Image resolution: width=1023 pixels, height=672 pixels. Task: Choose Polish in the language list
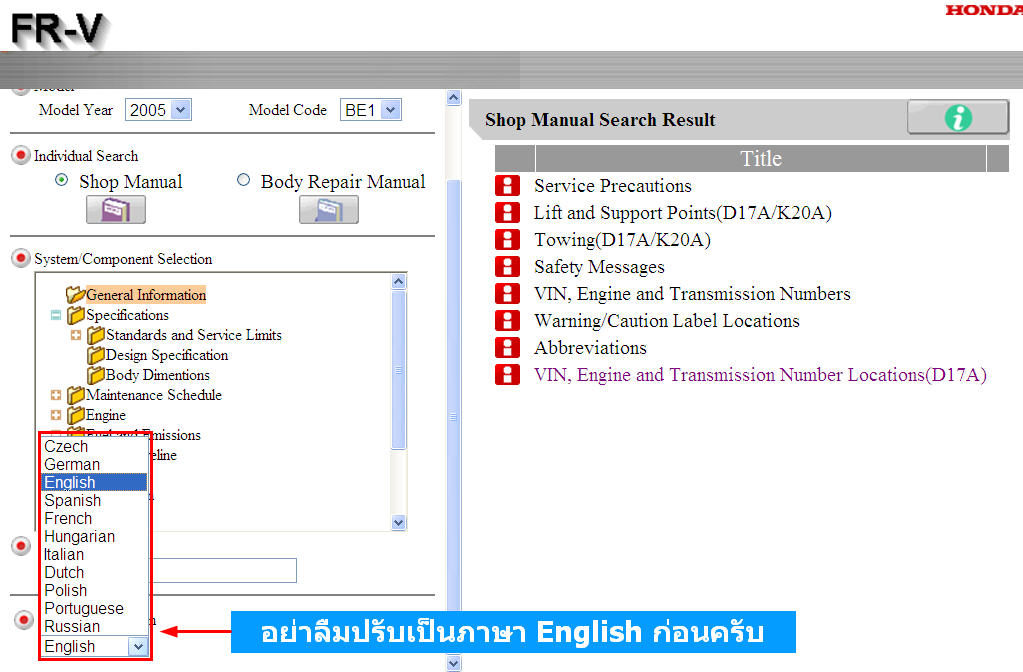(x=94, y=590)
